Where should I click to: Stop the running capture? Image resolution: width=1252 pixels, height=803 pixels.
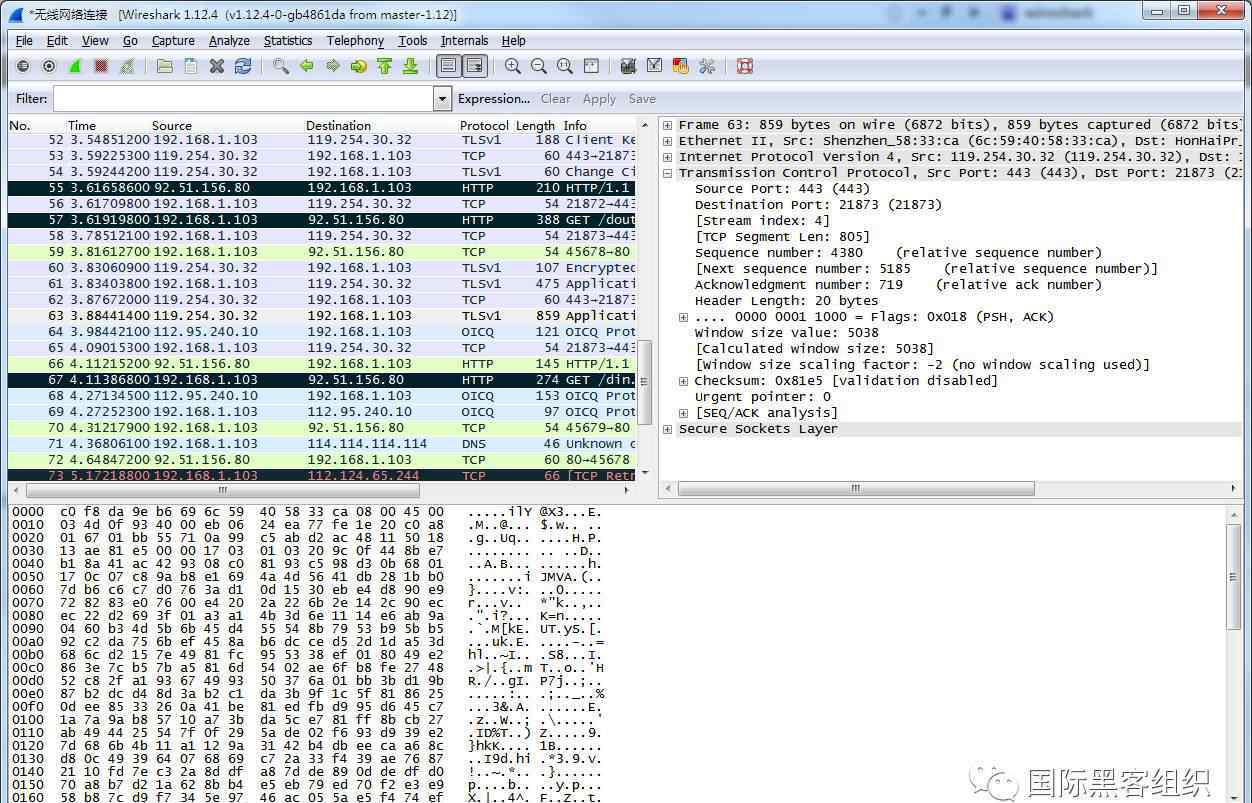pyautogui.click(x=101, y=66)
